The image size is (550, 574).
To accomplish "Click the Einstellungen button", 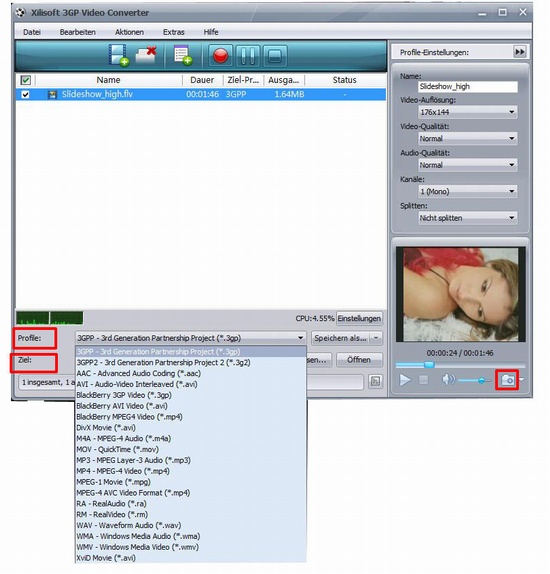I will point(359,318).
